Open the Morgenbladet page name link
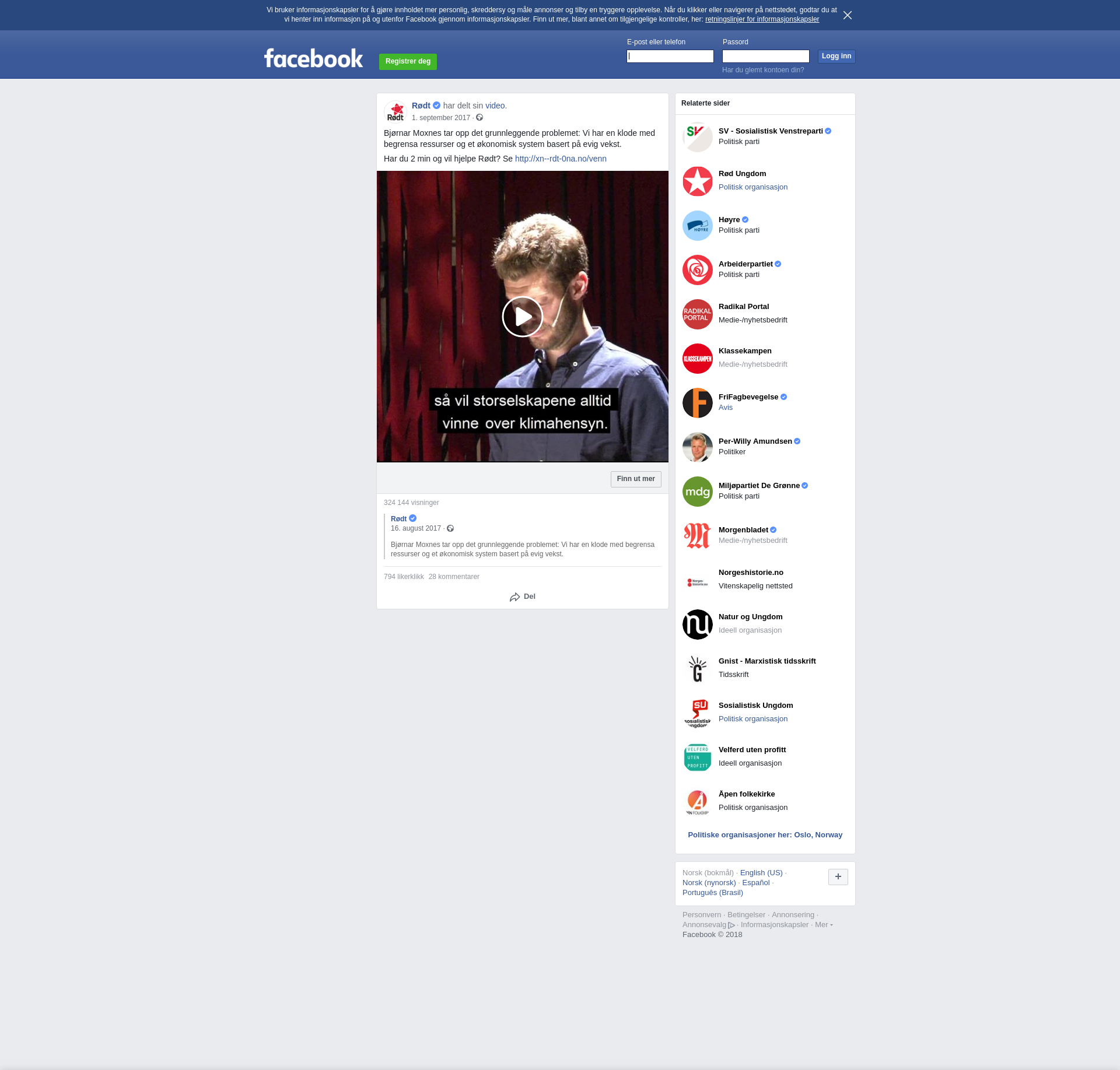Viewport: 1120px width, 1070px height. [x=743, y=530]
